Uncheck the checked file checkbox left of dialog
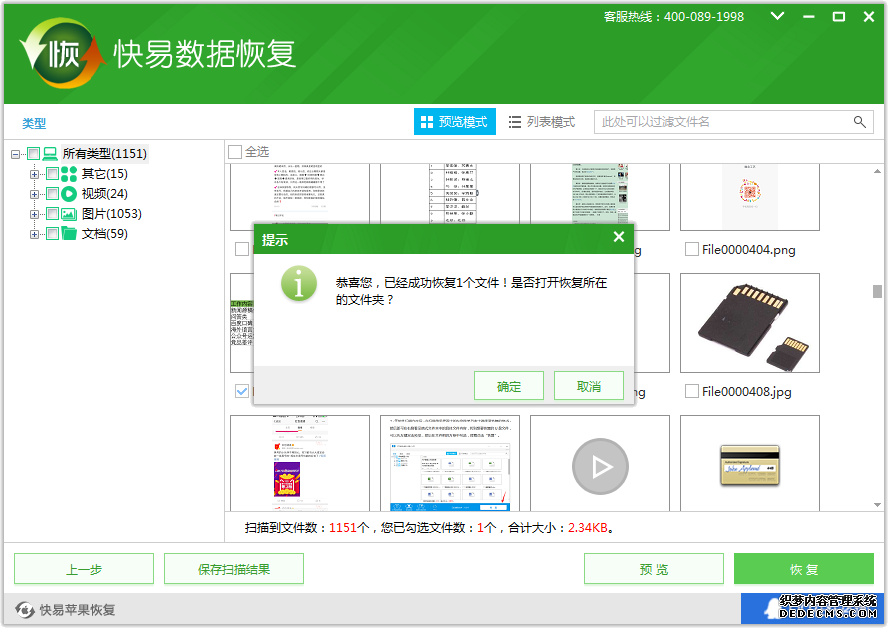The width and height of the screenshot is (888, 628). 242,391
